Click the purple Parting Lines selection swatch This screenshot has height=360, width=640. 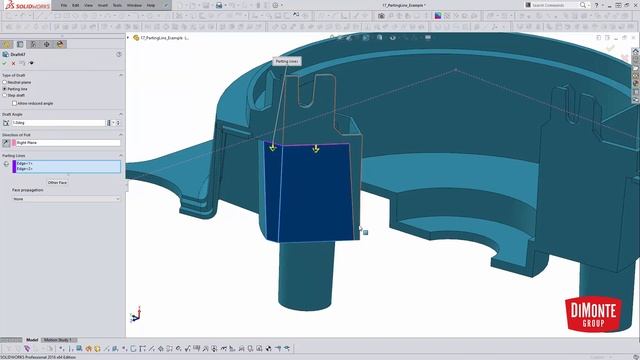(x=14, y=167)
